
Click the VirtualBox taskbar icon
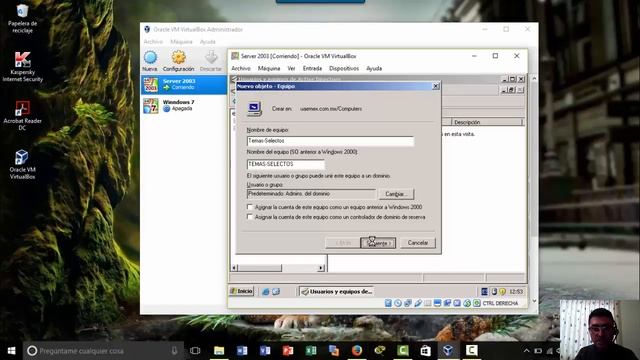pyautogui.click(x=448, y=351)
